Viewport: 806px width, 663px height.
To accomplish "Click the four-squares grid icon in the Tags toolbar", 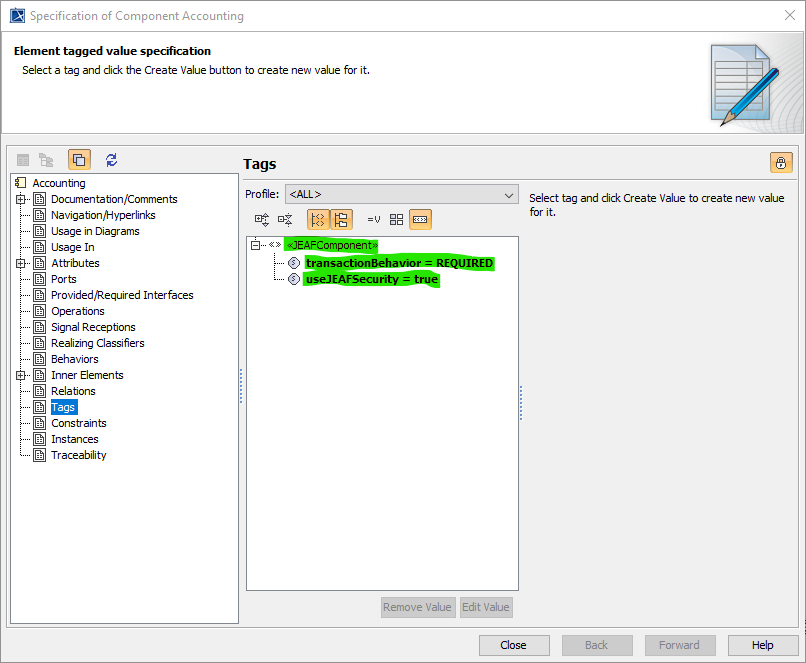I will tap(396, 220).
